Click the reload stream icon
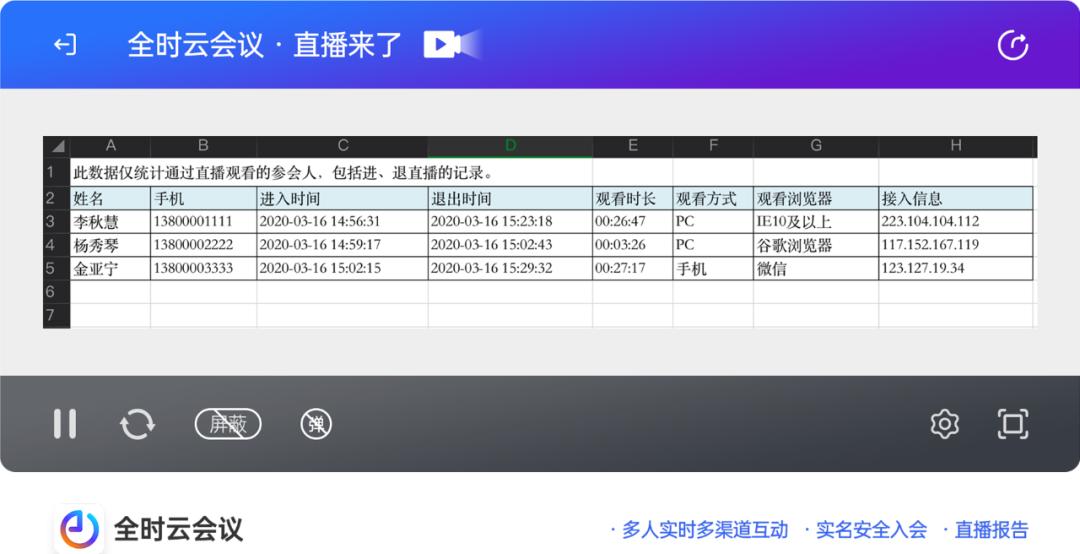1080x554 pixels. pyautogui.click(x=137, y=424)
